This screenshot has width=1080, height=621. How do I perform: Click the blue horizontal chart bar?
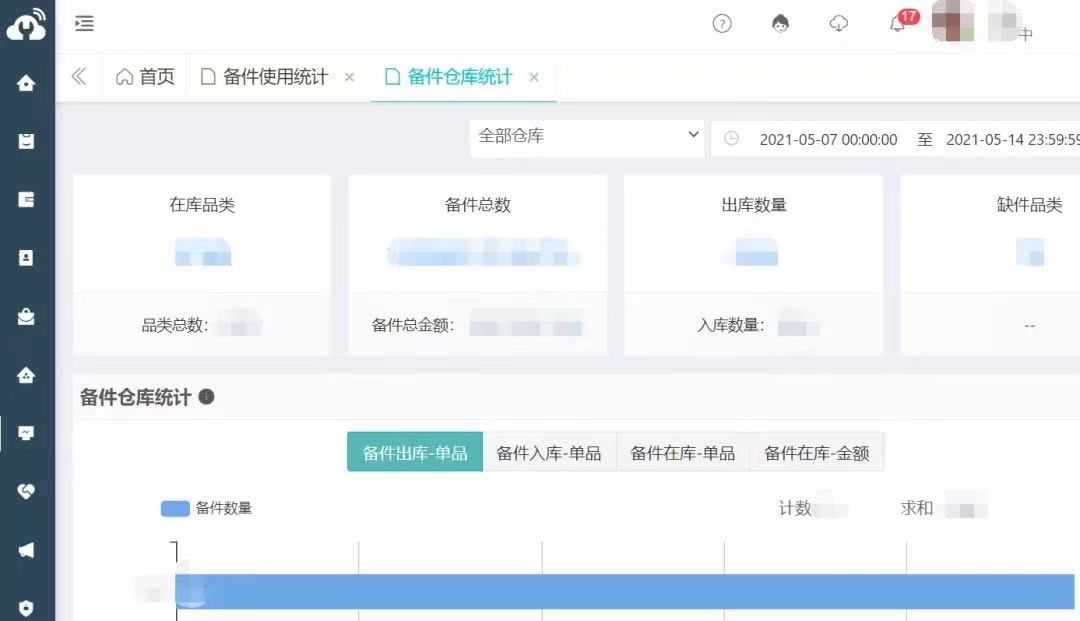click(x=625, y=592)
